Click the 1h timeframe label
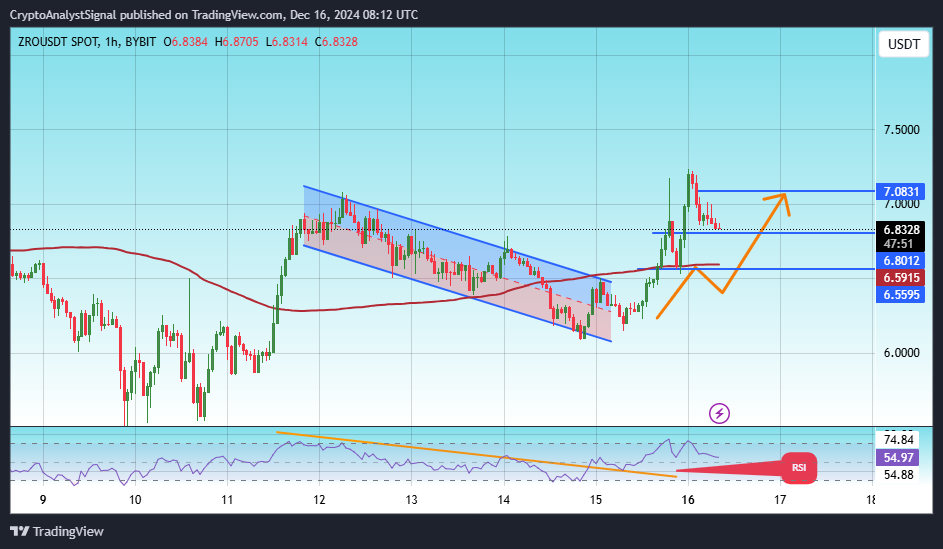Image resolution: width=943 pixels, height=549 pixels. click(x=111, y=42)
